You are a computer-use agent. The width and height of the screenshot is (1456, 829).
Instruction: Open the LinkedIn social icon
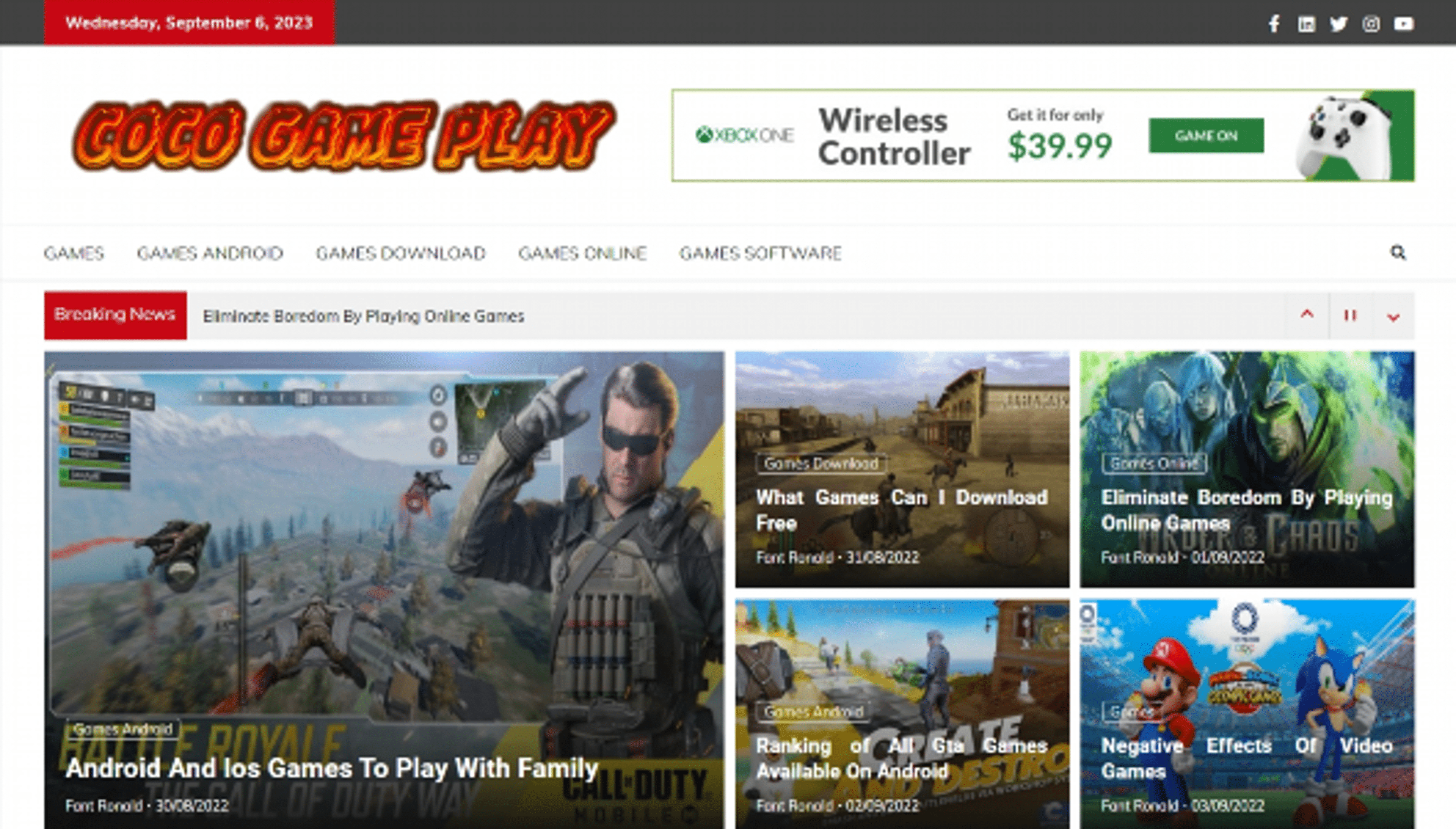pos(1306,24)
